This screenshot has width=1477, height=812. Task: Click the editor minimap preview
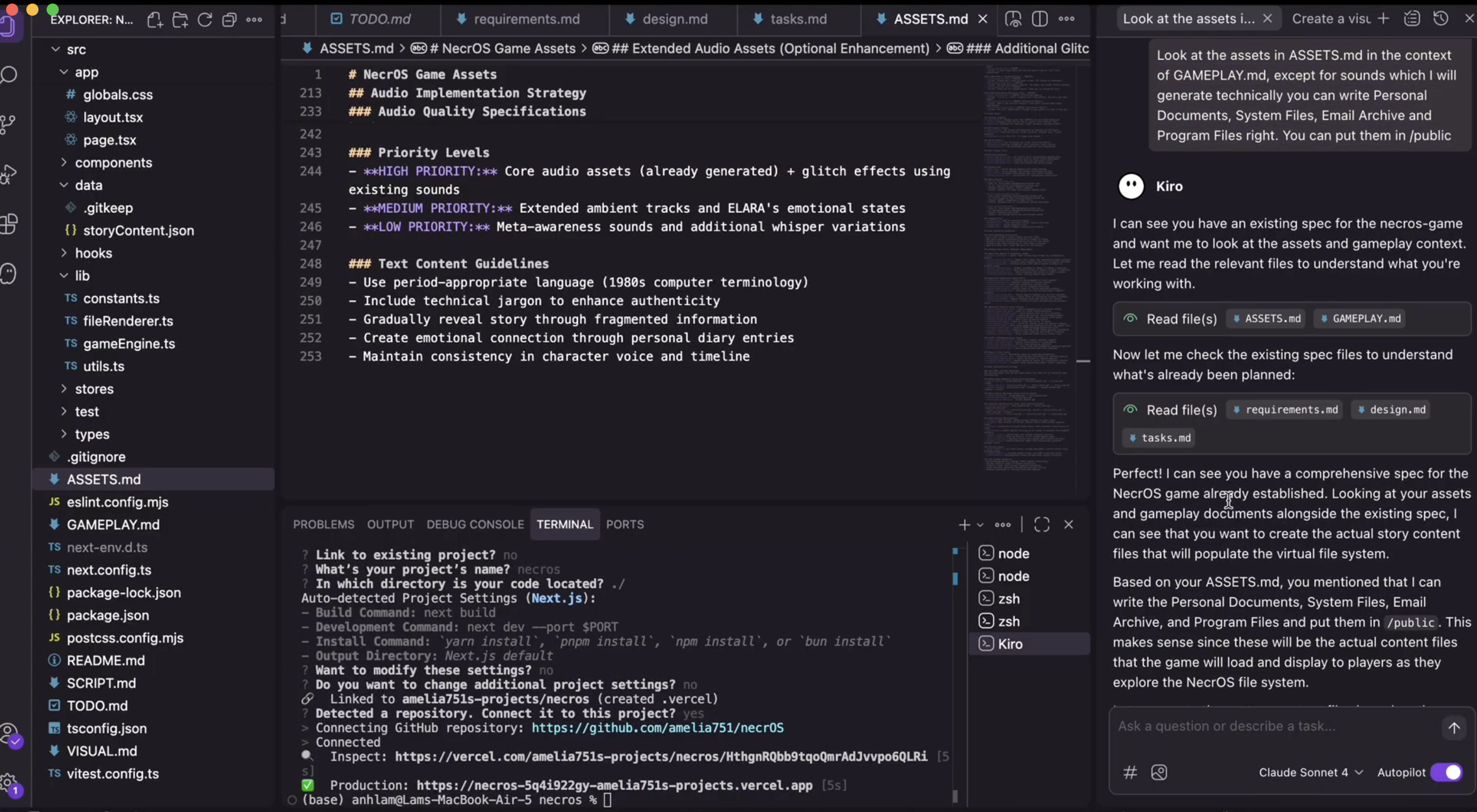pos(1026,258)
